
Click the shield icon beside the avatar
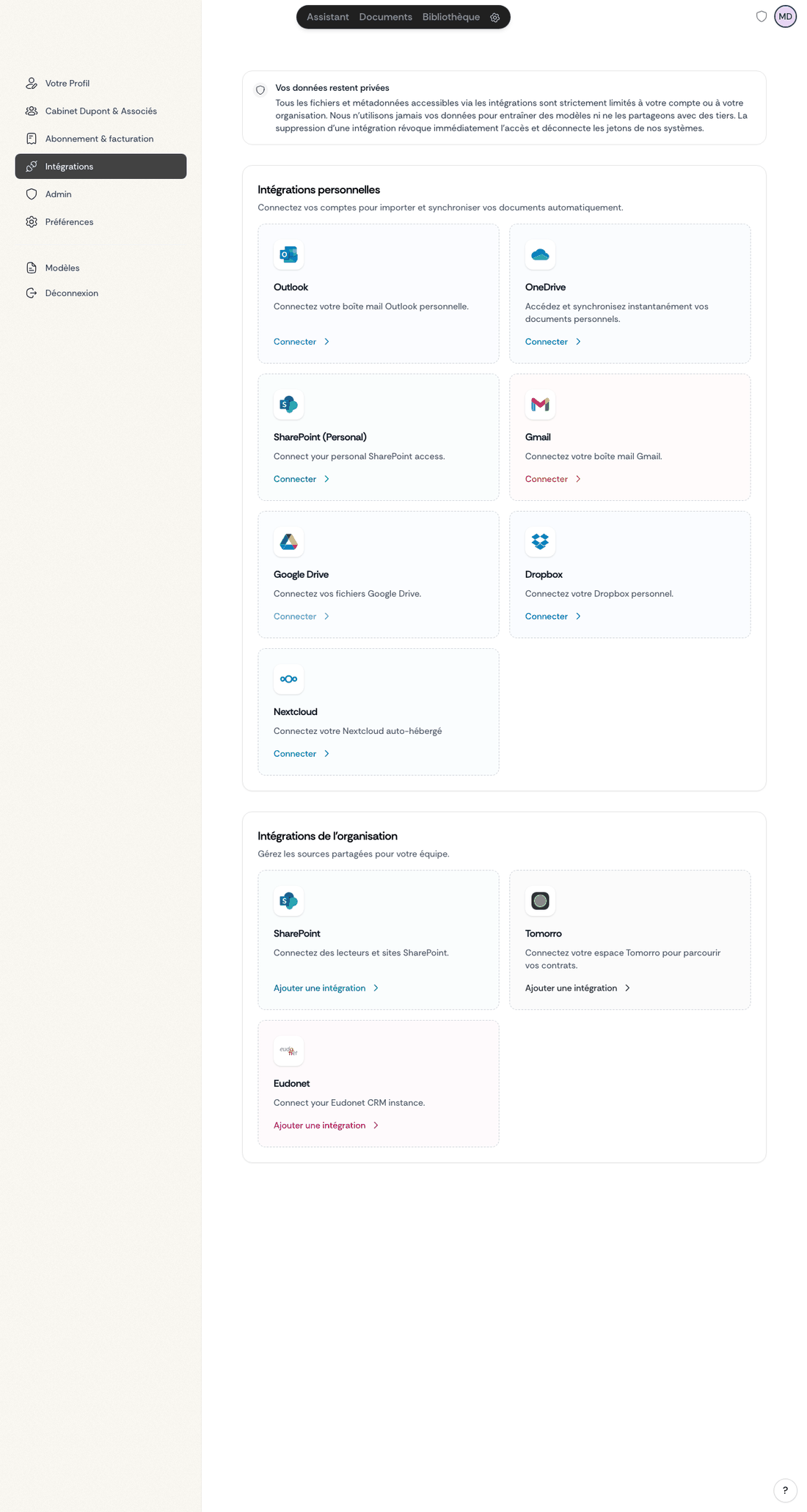point(762,17)
